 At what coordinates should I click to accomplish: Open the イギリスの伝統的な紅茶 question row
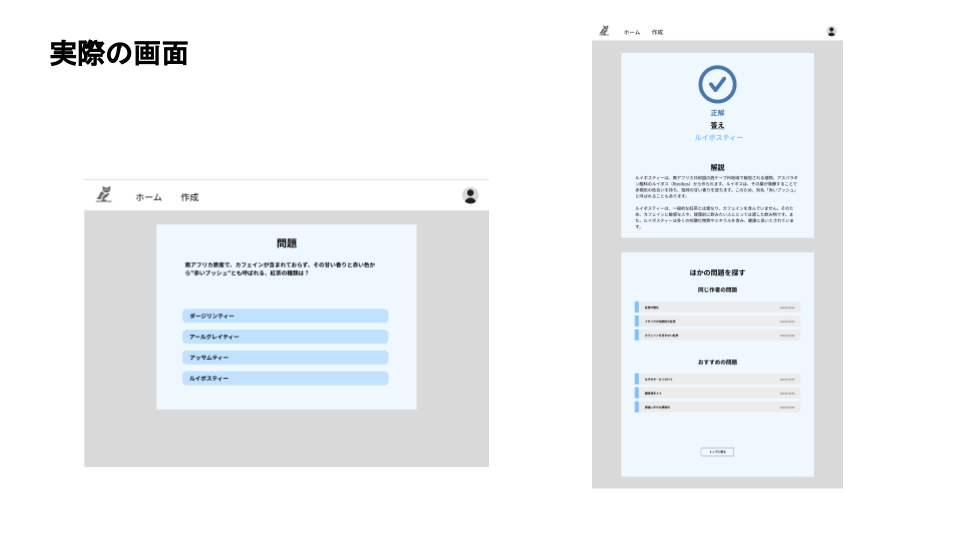pos(717,321)
